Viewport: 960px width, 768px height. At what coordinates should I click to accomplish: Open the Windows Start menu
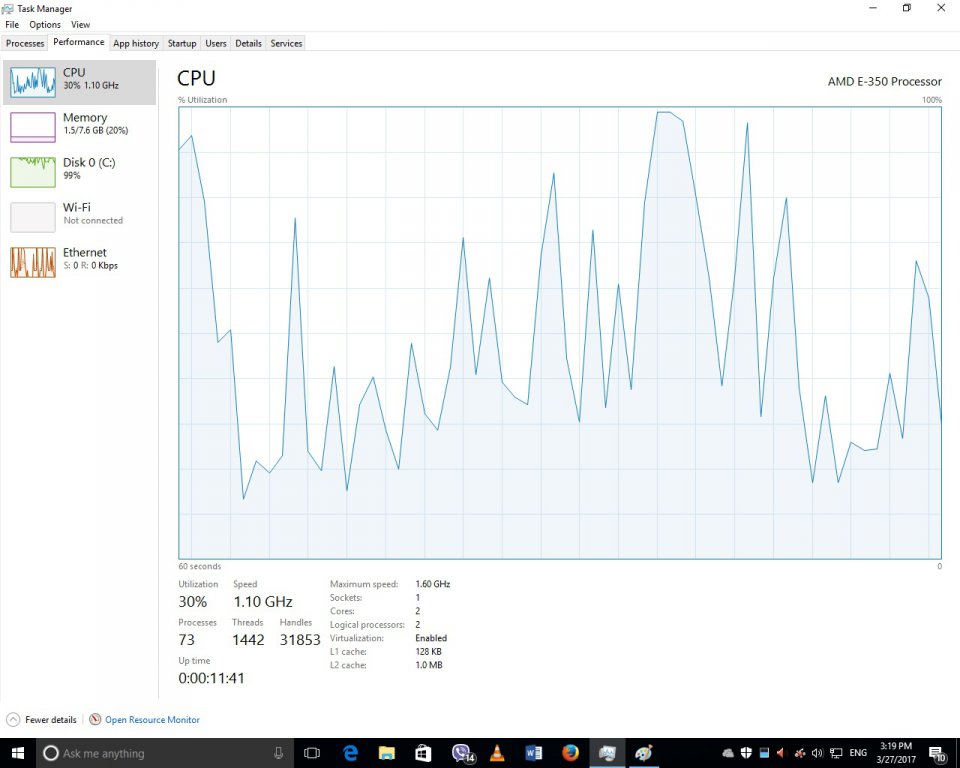17,753
